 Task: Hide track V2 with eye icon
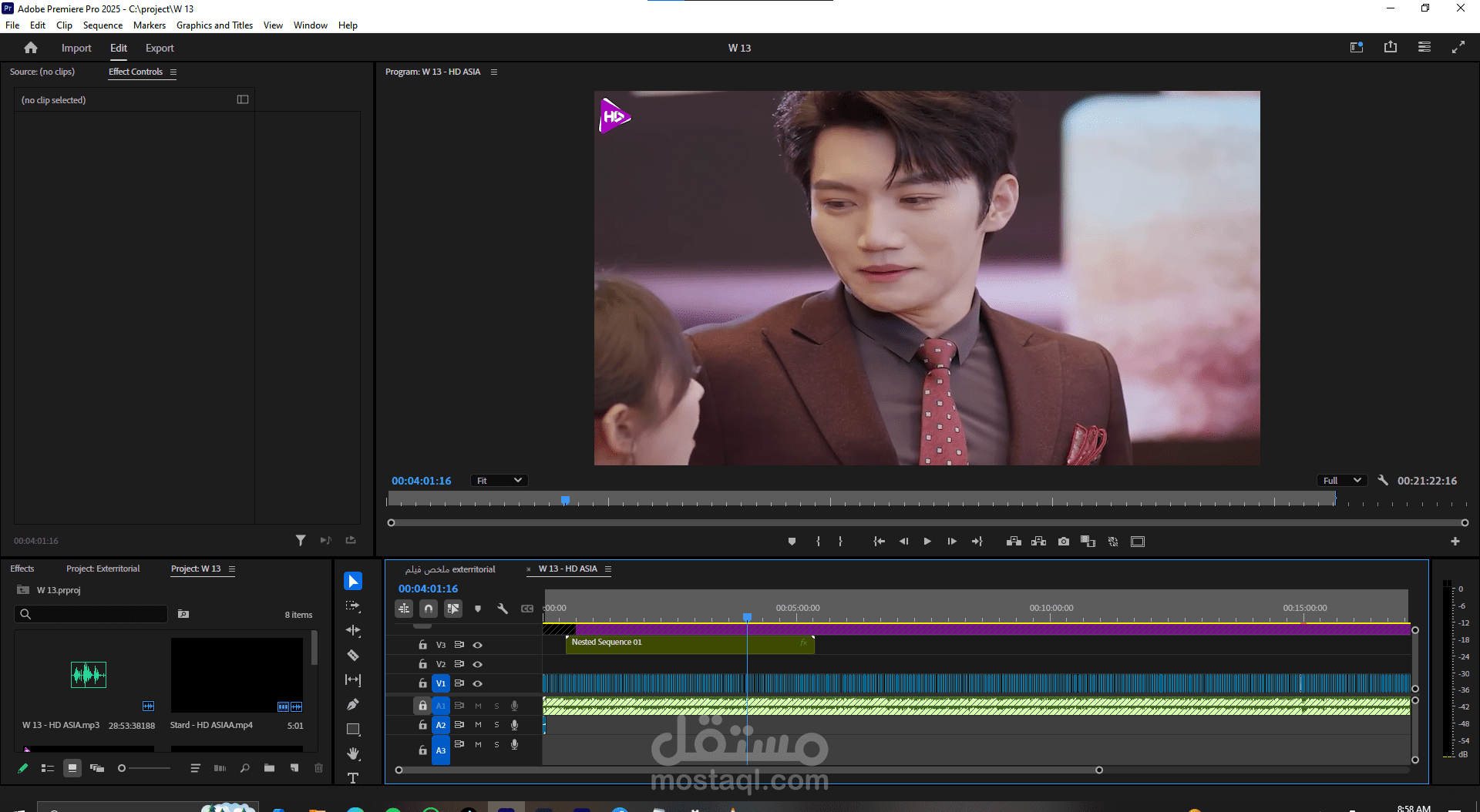tap(477, 664)
